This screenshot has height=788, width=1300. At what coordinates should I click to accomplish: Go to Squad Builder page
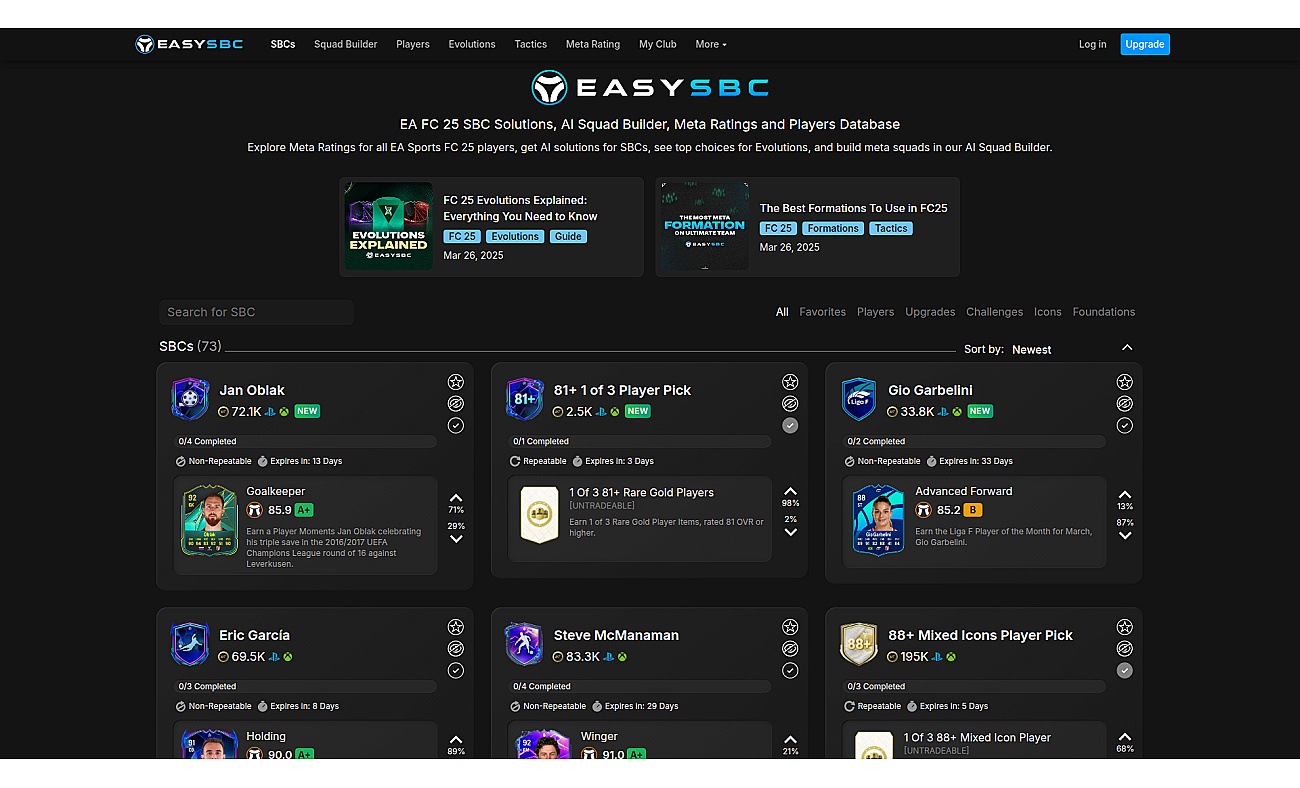pos(346,44)
